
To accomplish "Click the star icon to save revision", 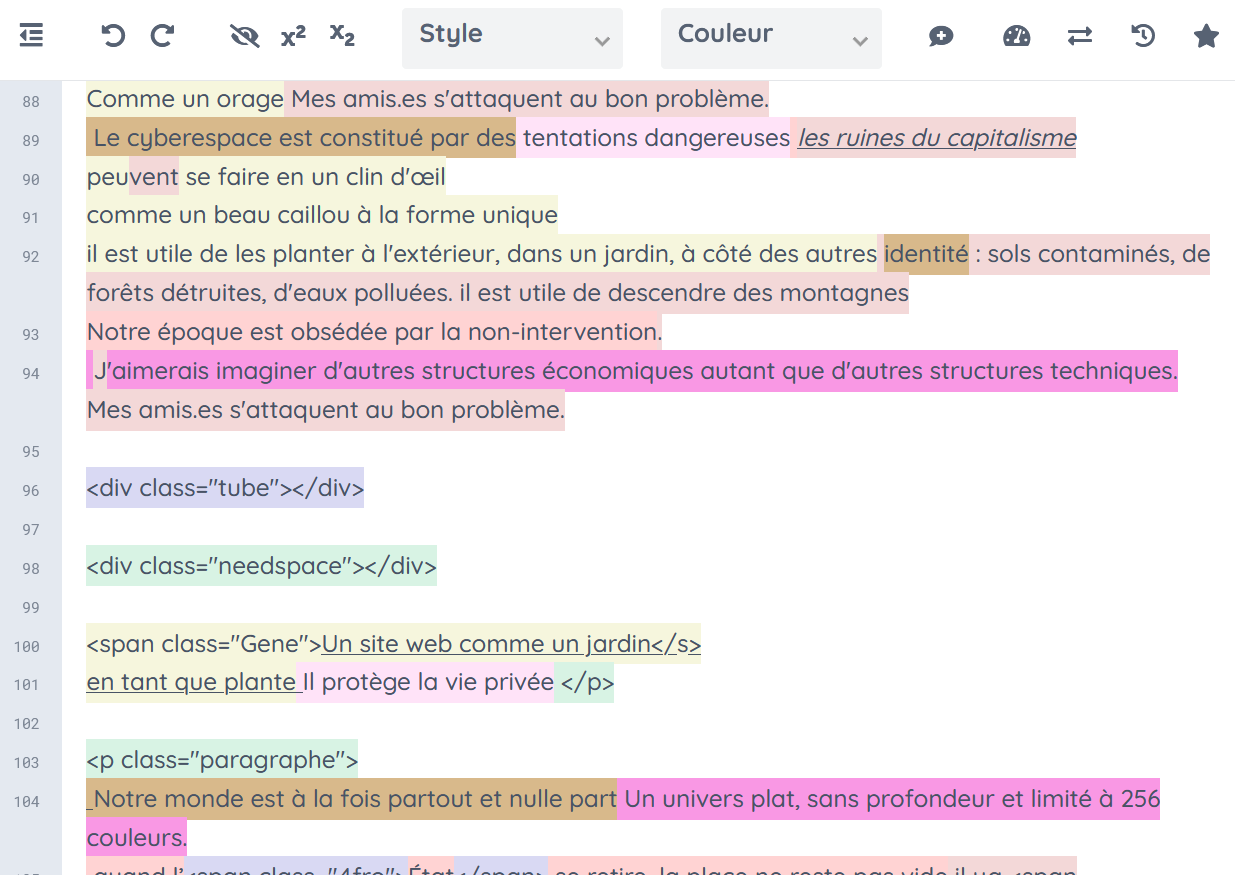I will click(x=1206, y=36).
